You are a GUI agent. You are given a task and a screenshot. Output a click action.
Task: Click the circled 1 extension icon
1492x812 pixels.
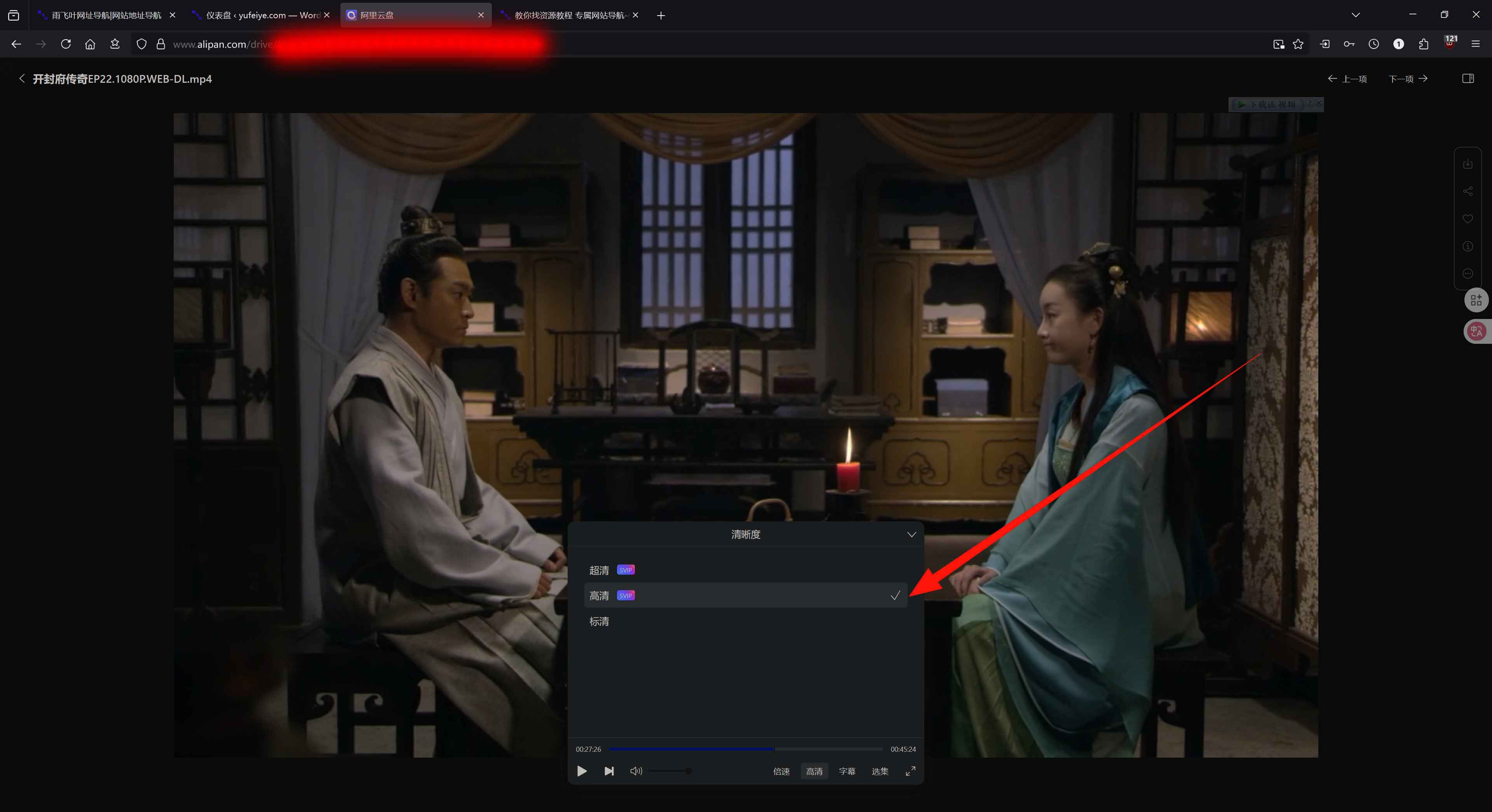pos(1398,44)
